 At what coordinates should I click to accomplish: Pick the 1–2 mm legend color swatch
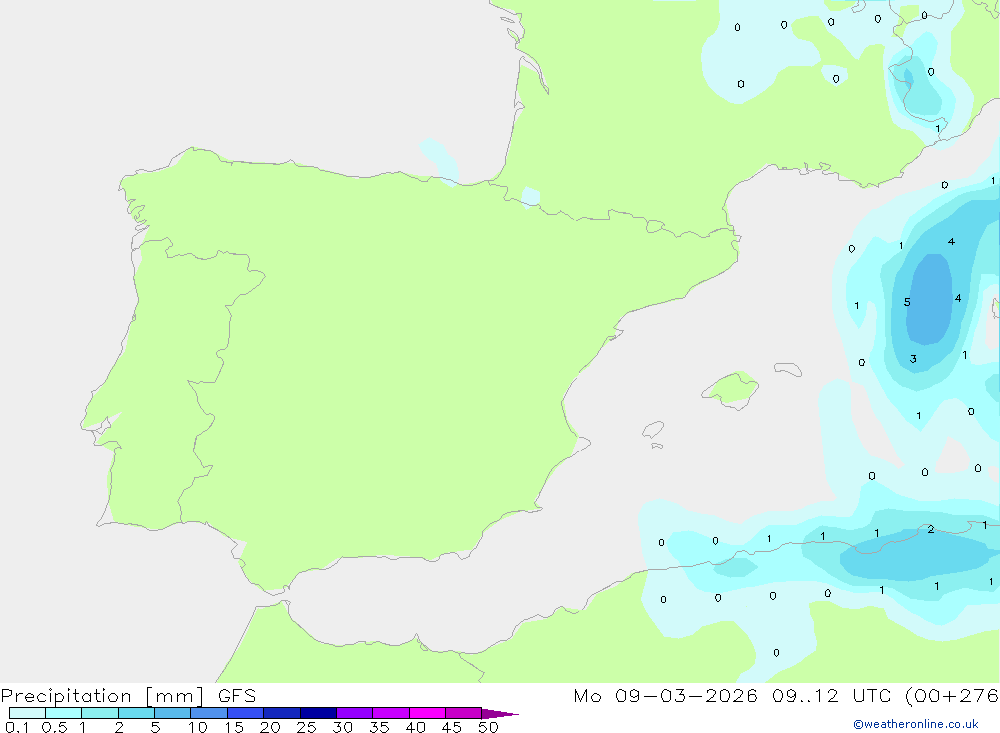pos(100,713)
